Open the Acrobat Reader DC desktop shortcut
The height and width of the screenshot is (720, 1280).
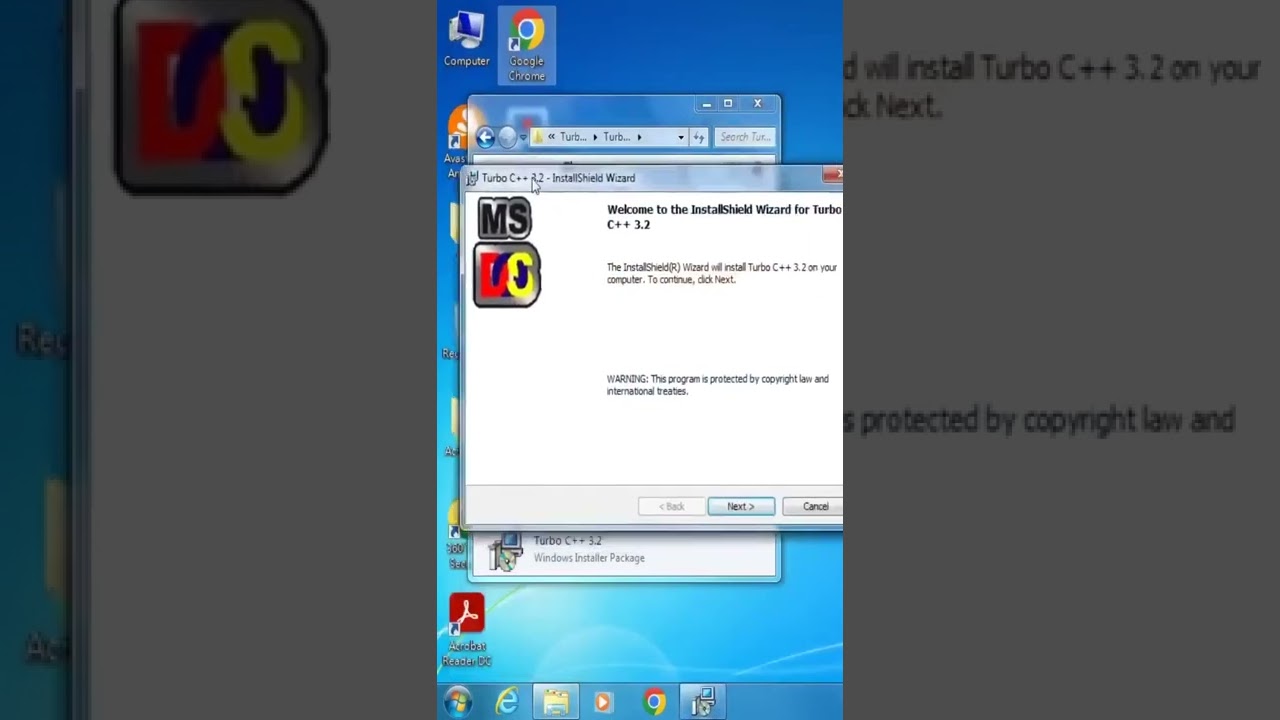pyautogui.click(x=466, y=630)
